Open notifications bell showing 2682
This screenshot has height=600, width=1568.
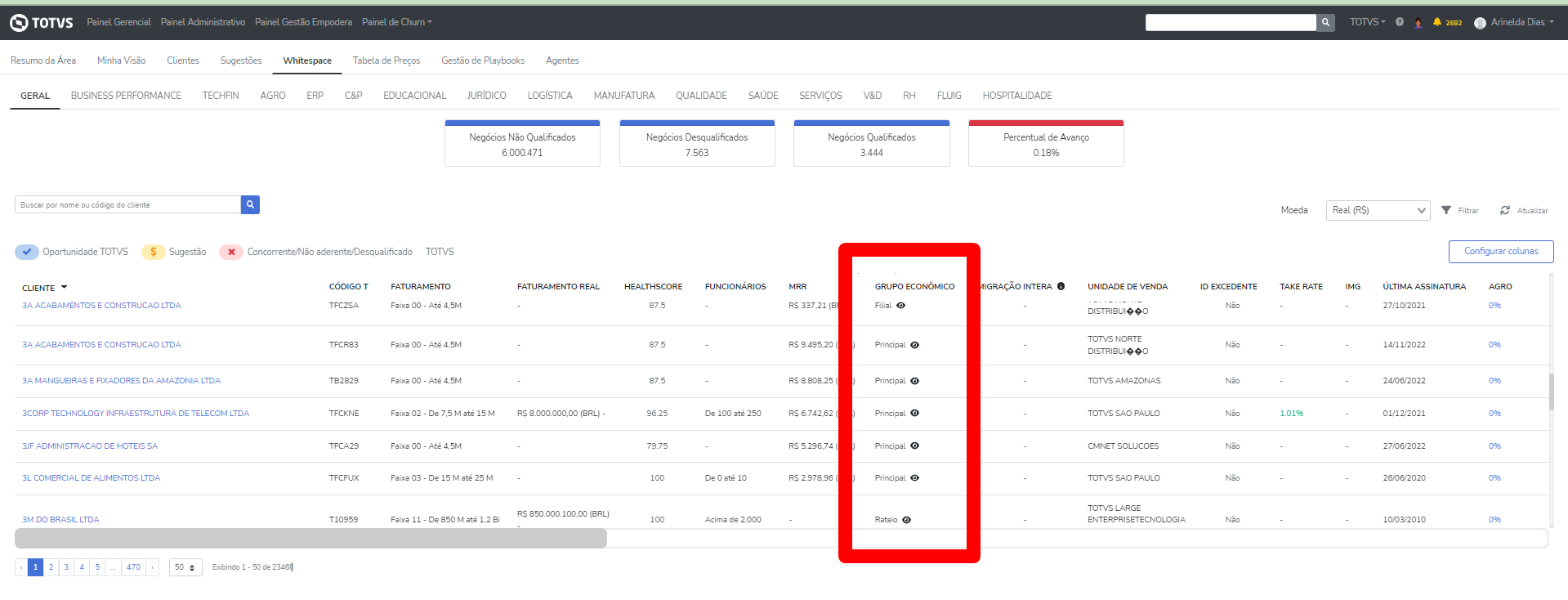coord(1446,22)
